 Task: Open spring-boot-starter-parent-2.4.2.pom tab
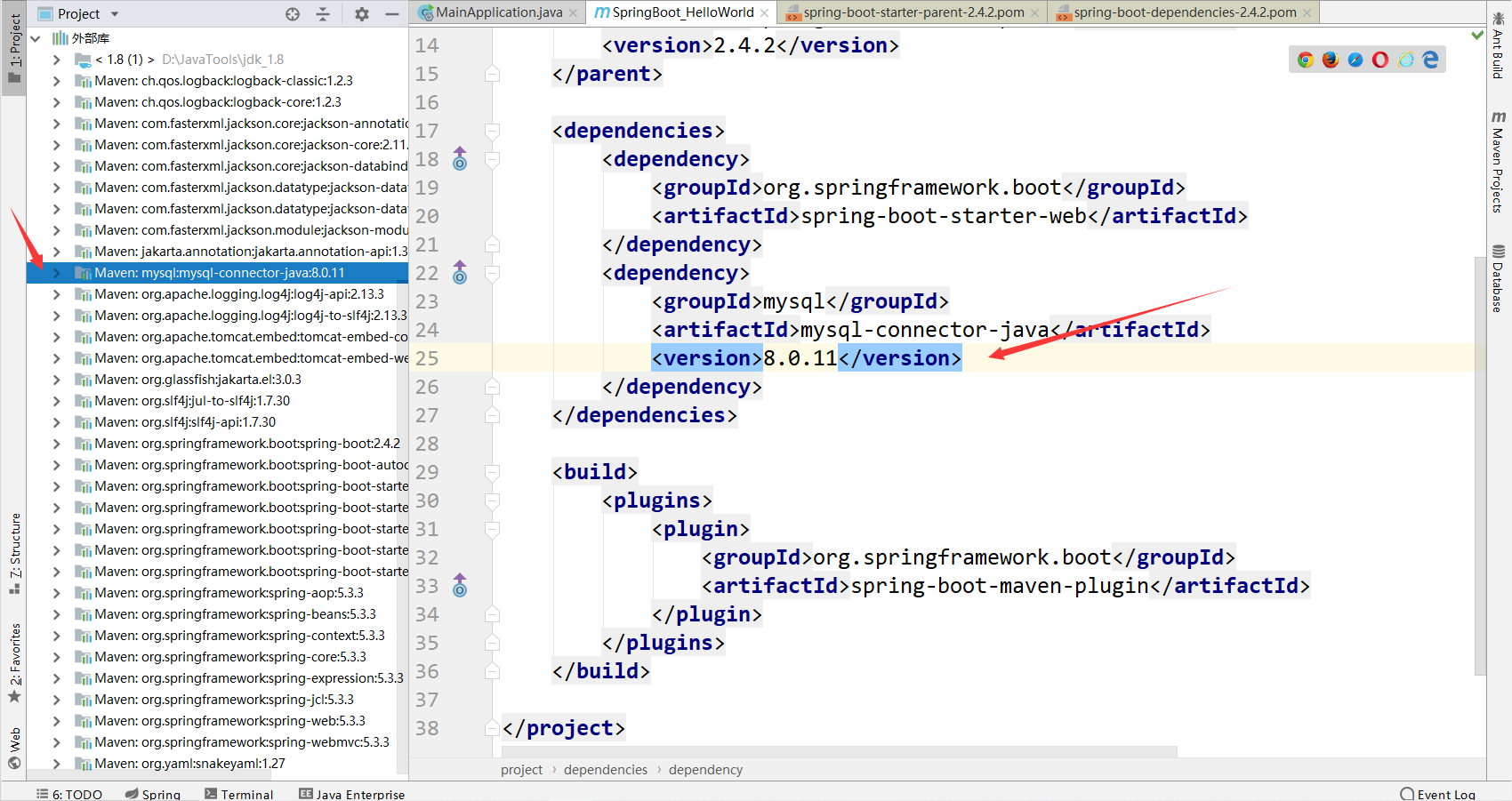tap(913, 12)
